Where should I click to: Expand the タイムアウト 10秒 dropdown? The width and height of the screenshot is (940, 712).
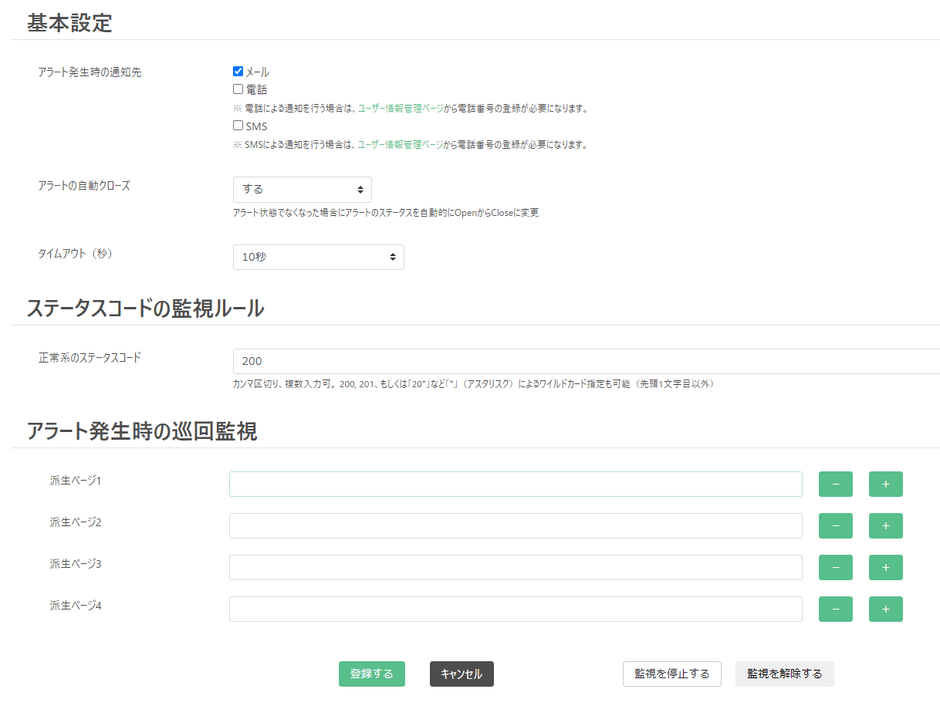pos(318,257)
